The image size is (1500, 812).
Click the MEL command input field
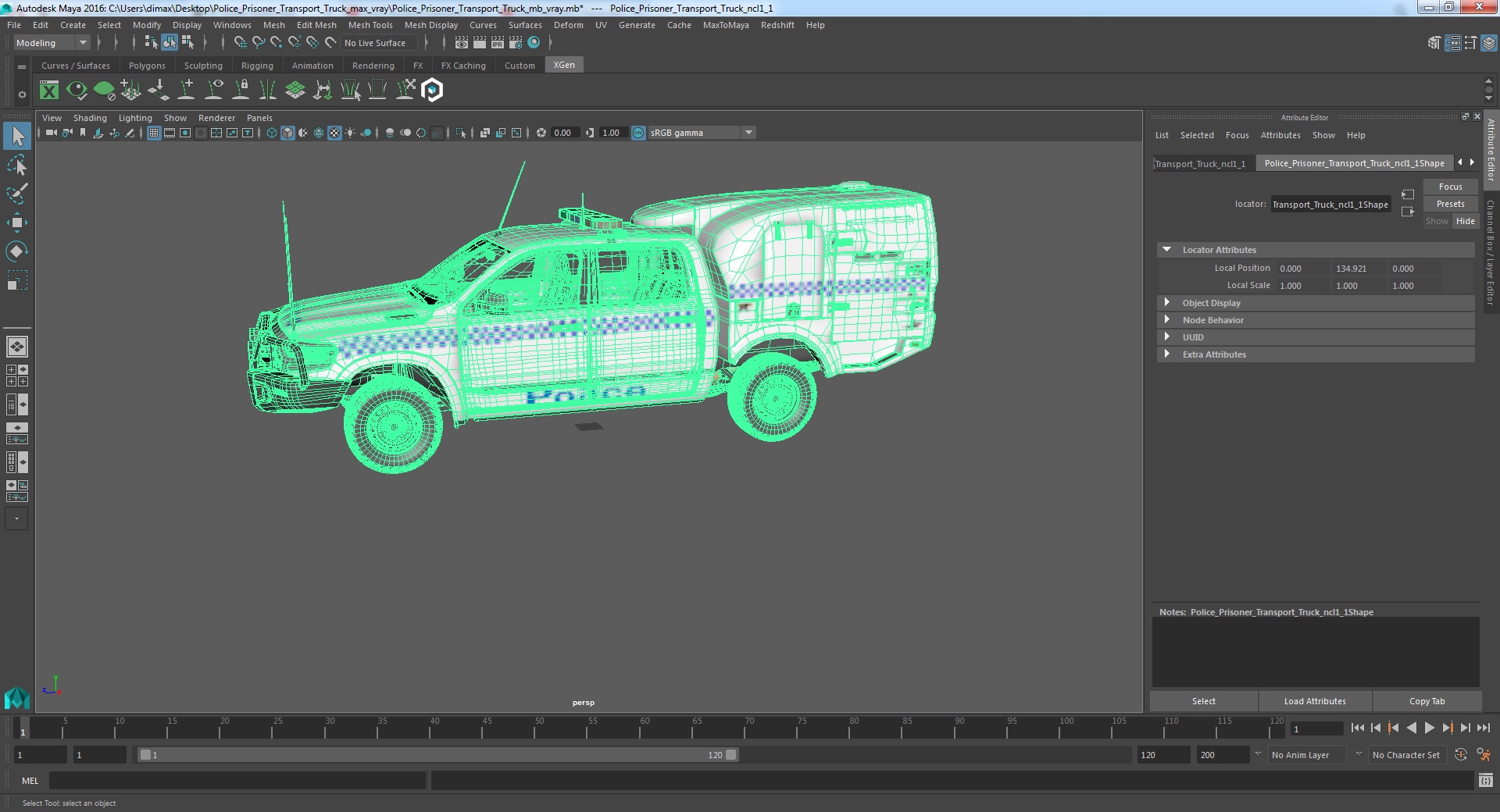coord(237,781)
